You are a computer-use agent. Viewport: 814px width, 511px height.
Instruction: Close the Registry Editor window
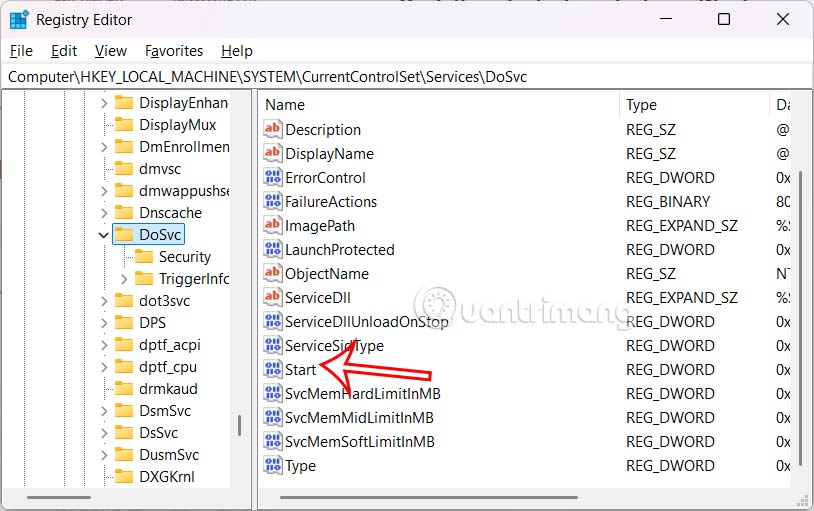pos(783,19)
